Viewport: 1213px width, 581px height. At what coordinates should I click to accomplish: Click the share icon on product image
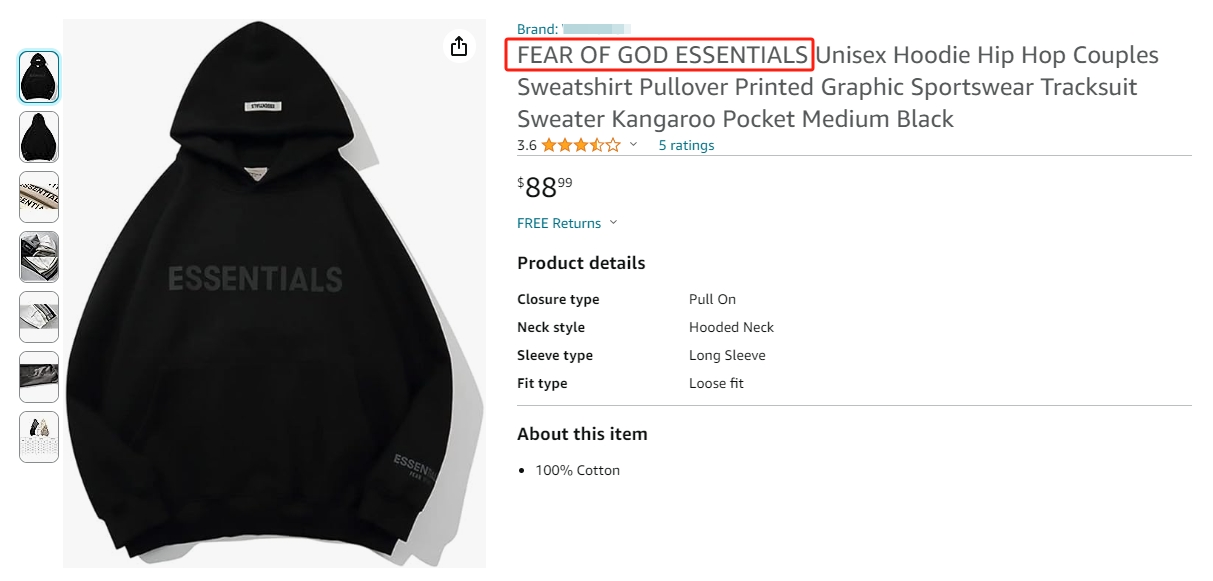pos(459,47)
